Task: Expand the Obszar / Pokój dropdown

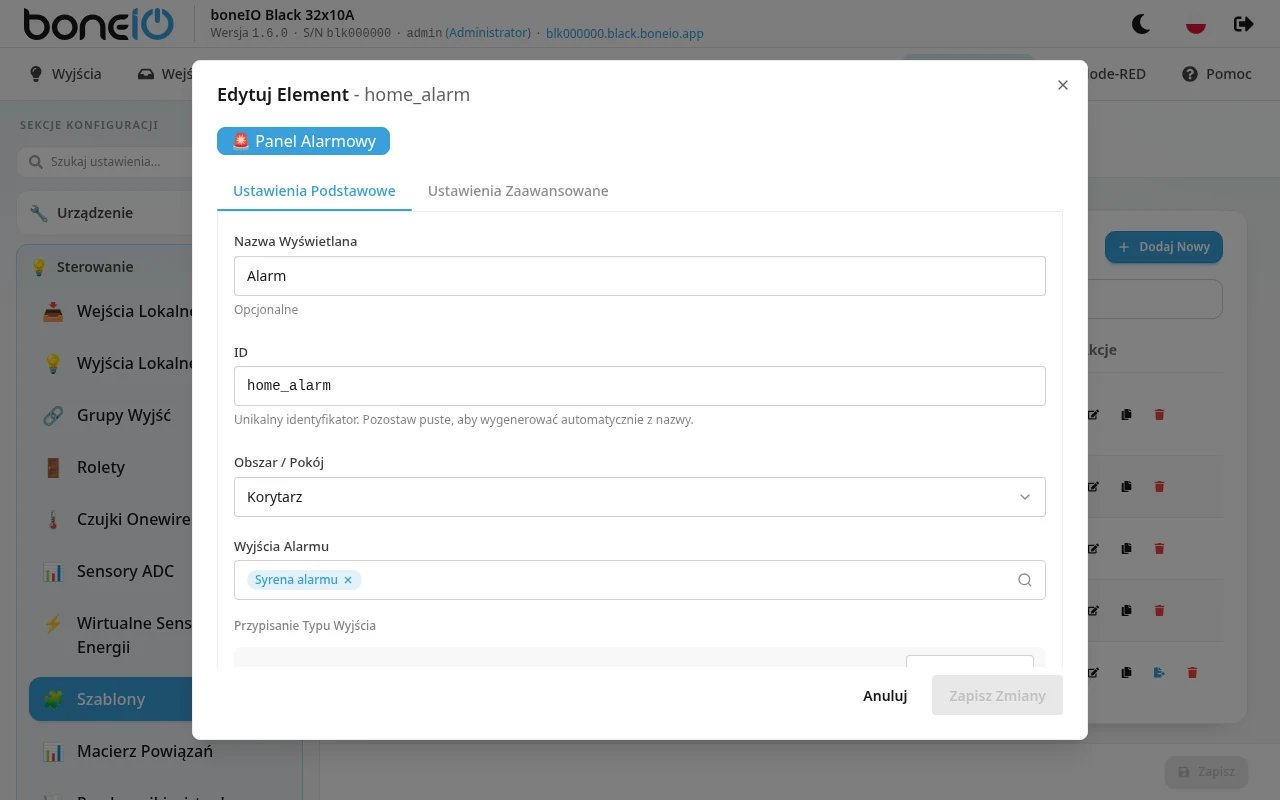Action: [640, 497]
